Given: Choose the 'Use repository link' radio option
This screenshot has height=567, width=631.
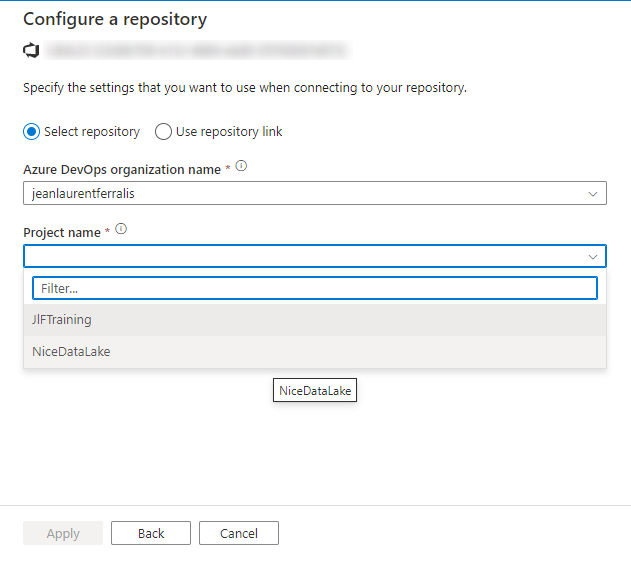Looking at the screenshot, I should coord(163,132).
